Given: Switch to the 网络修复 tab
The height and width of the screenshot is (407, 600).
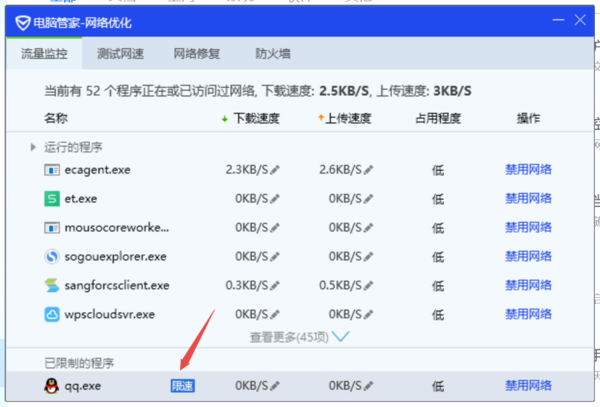Looking at the screenshot, I should pos(197,54).
